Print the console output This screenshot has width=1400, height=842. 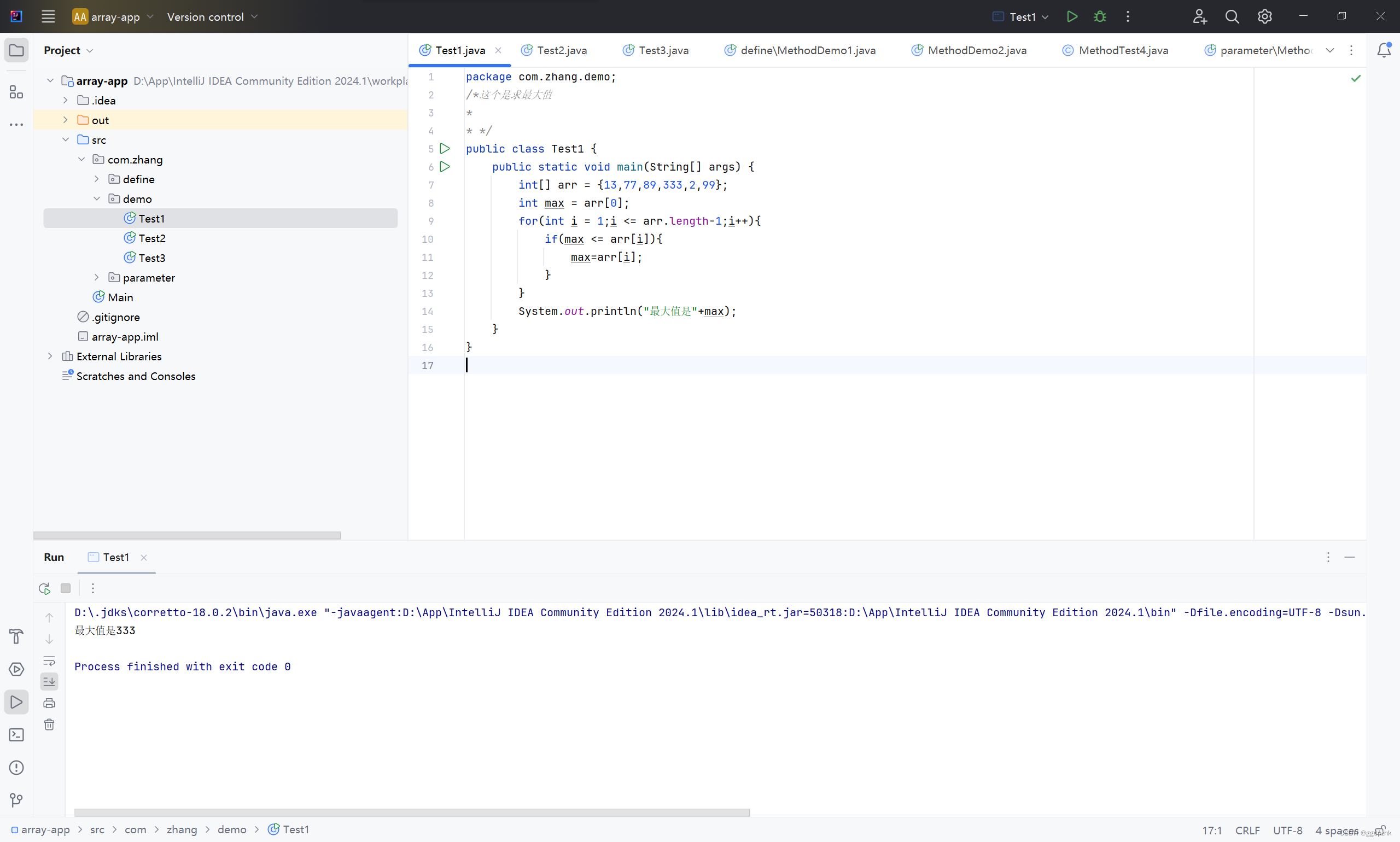pyautogui.click(x=49, y=703)
